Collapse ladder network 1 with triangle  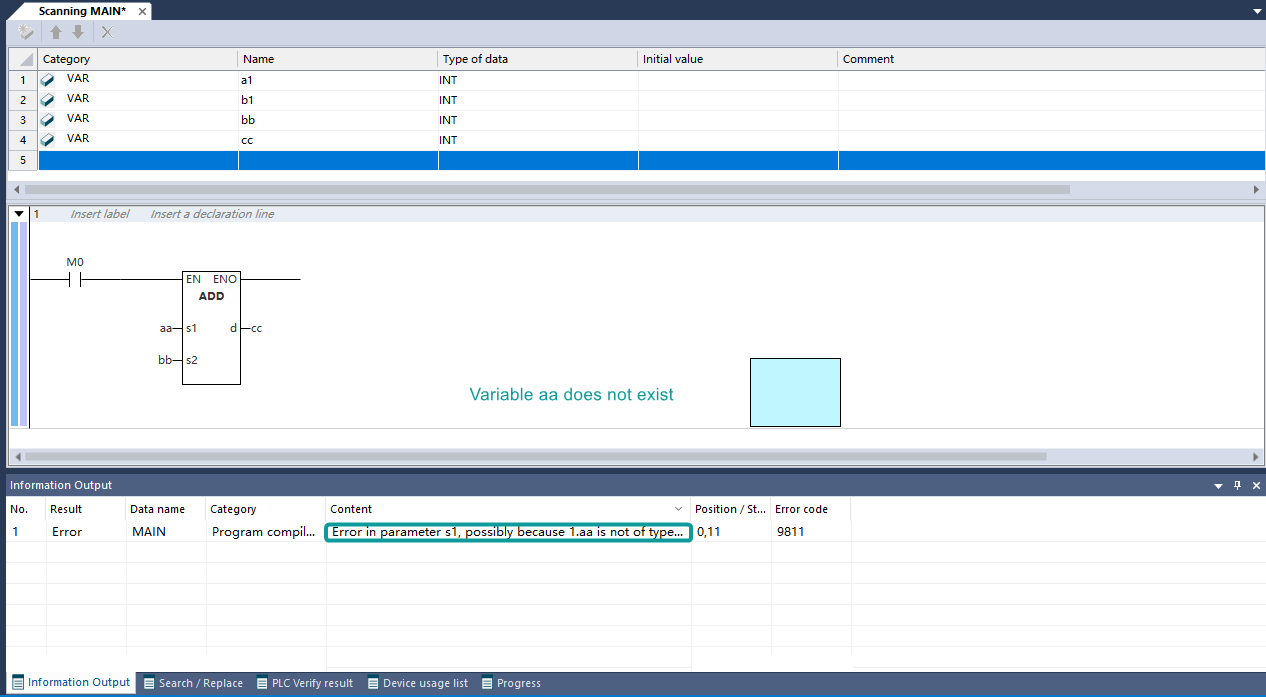pyautogui.click(x=19, y=214)
